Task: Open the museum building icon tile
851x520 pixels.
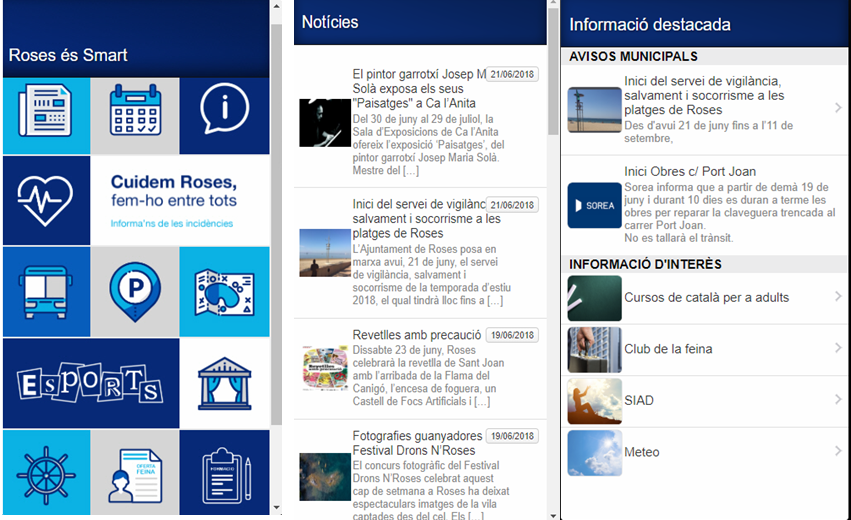Action: tap(224, 383)
